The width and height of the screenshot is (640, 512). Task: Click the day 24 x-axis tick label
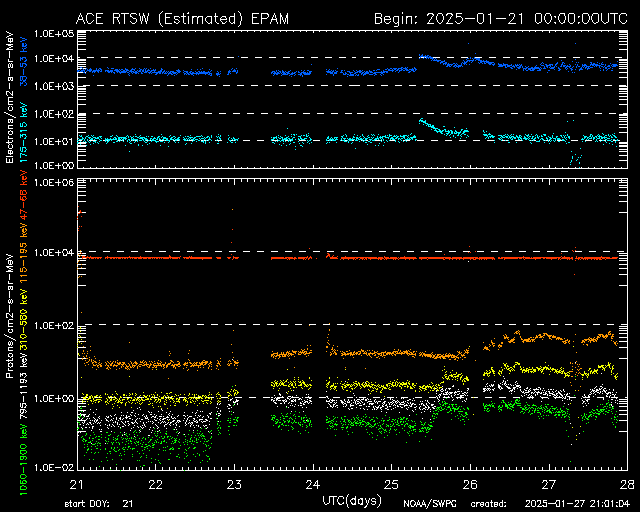click(313, 485)
